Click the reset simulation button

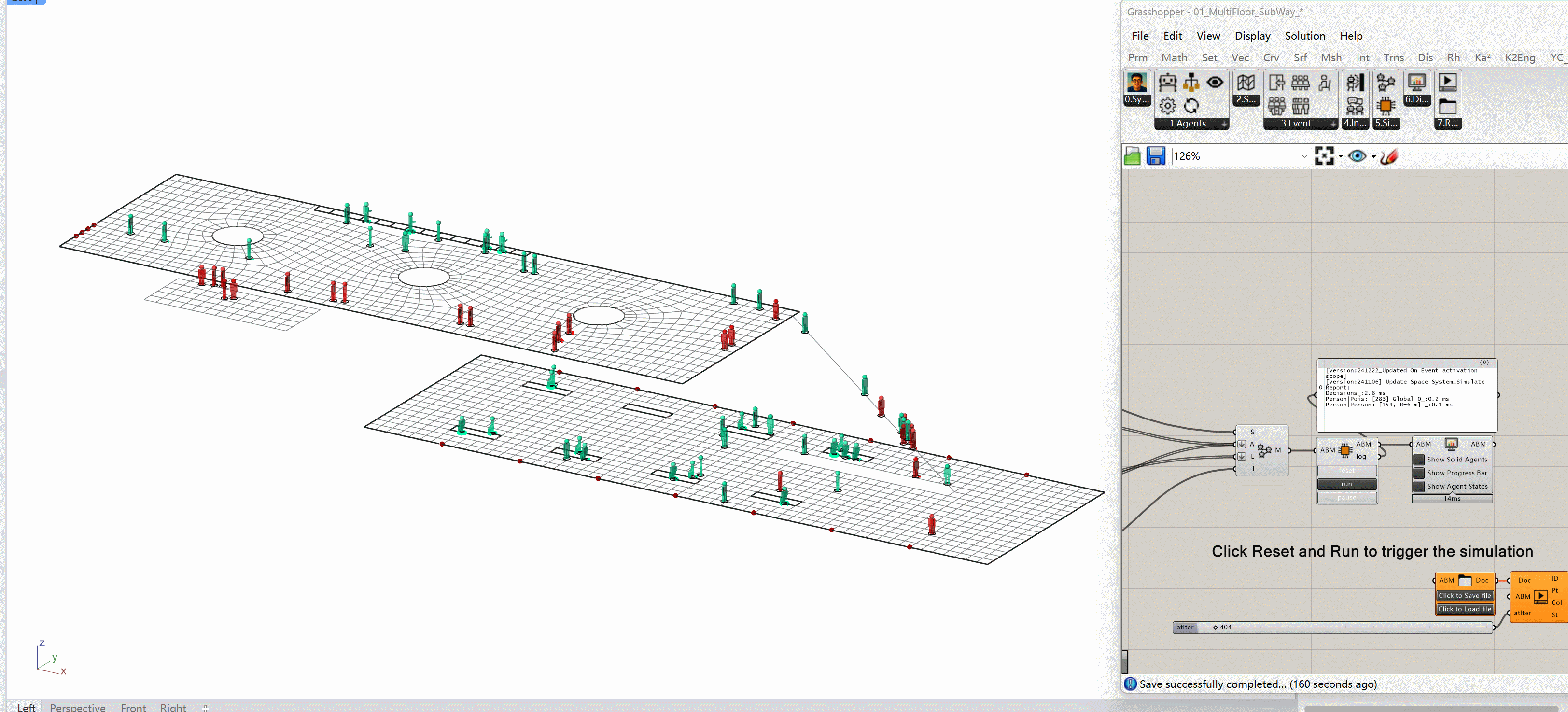(1346, 471)
